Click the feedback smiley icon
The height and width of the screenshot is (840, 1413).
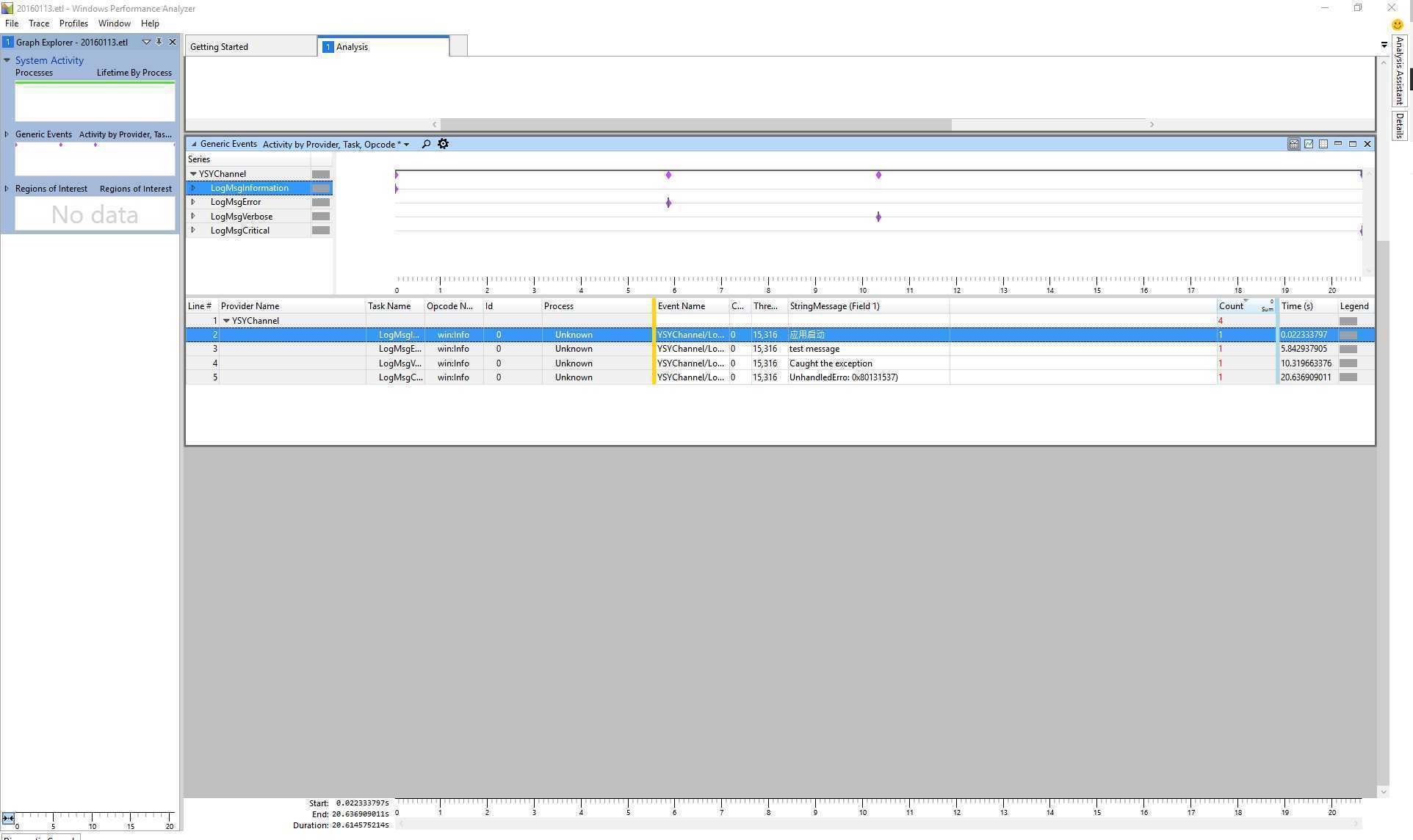pos(1397,24)
